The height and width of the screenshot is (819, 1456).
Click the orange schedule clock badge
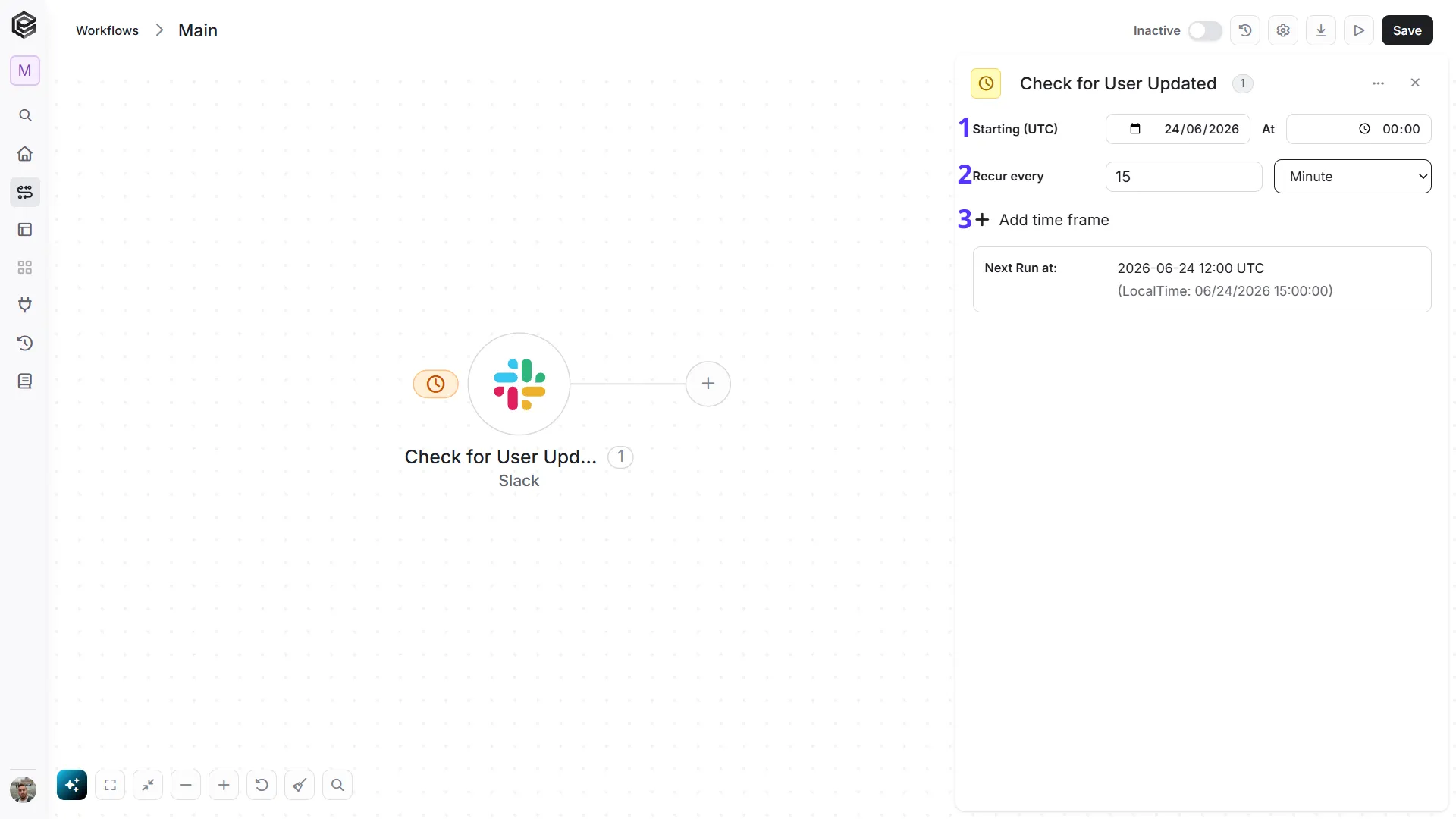pyautogui.click(x=435, y=384)
